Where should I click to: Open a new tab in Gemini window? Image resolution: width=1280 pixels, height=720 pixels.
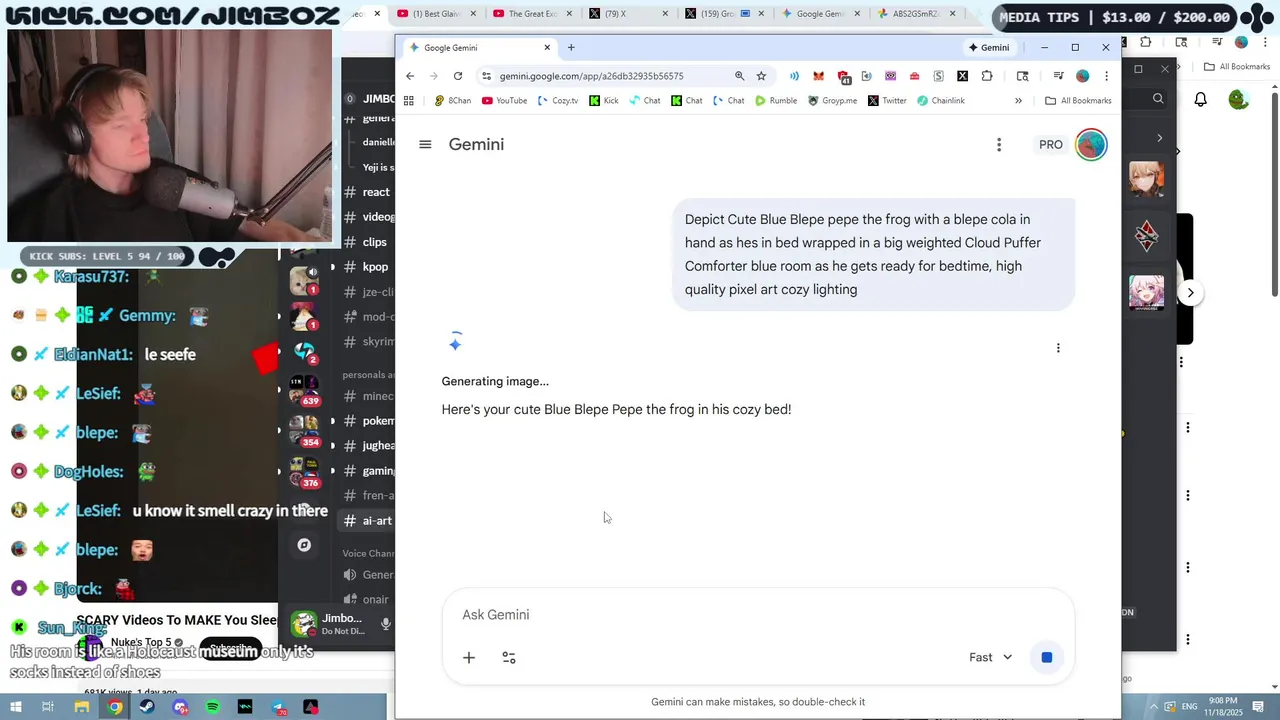pyautogui.click(x=571, y=47)
